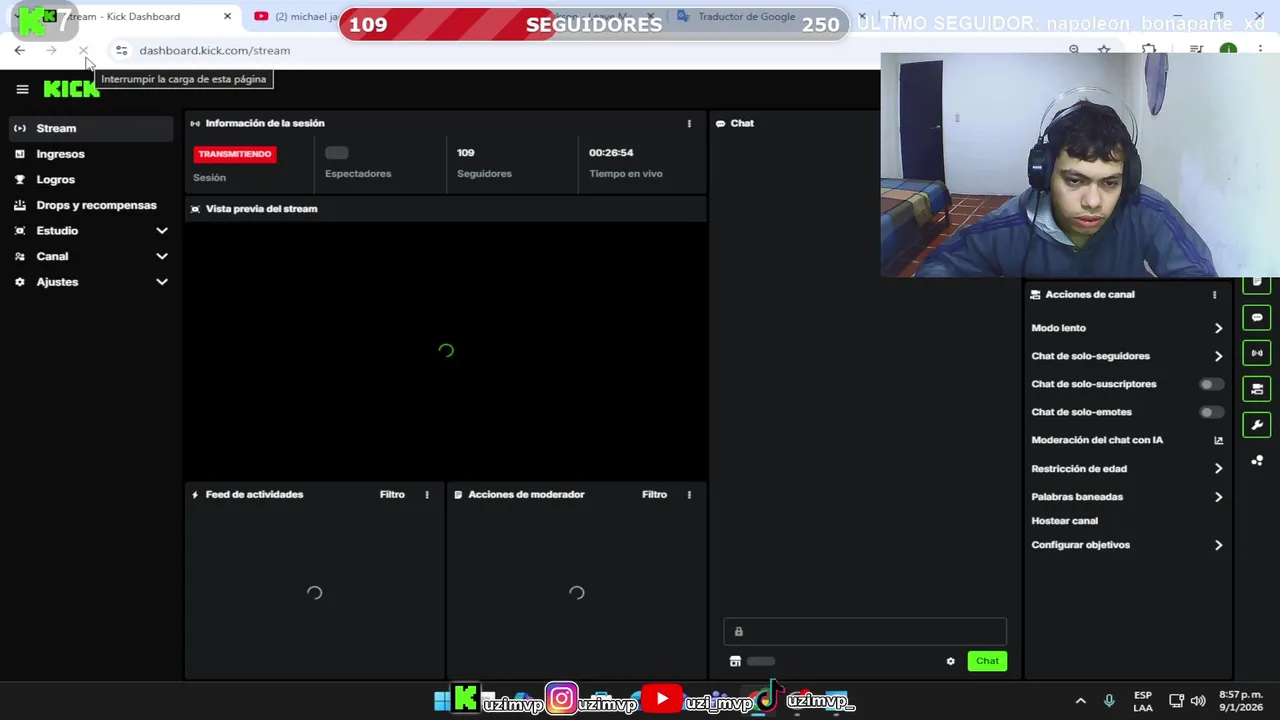
Task: Click the 00:26:54 live time value
Action: coord(611,153)
